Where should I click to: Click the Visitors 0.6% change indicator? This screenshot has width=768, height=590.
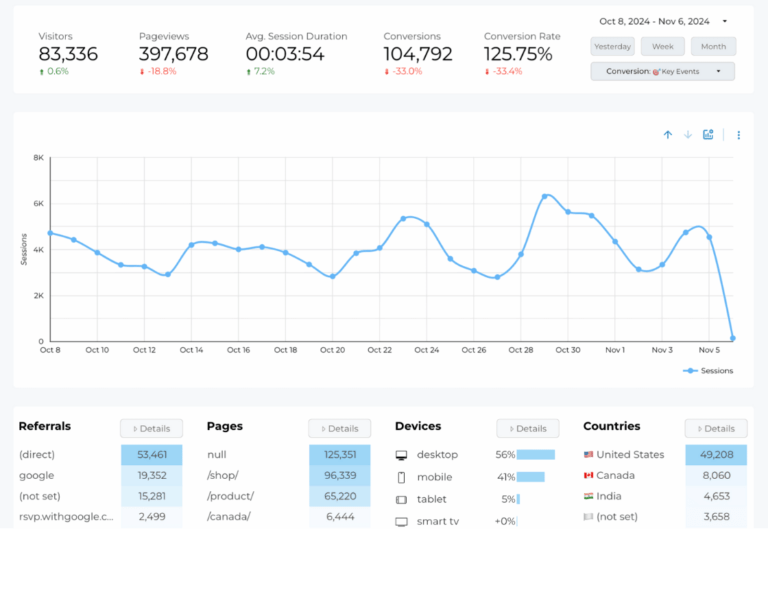pos(54,71)
